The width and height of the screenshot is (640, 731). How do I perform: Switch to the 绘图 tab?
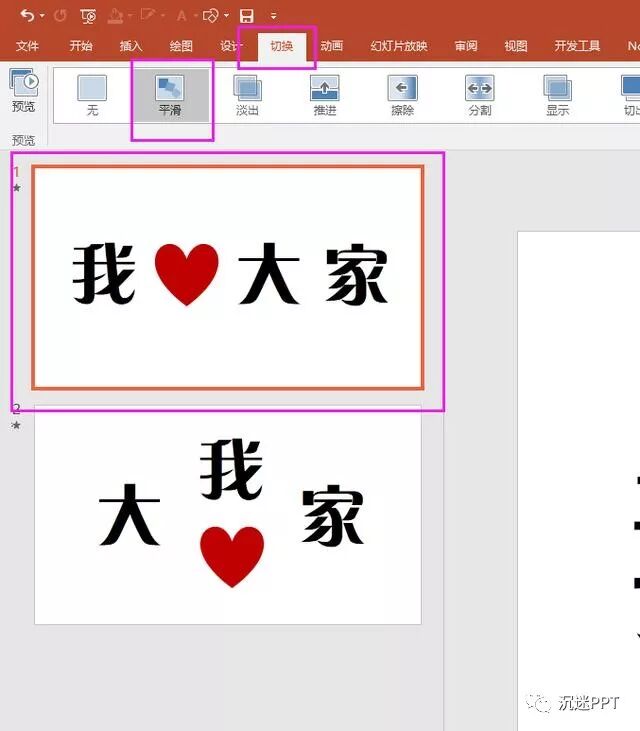coord(181,46)
